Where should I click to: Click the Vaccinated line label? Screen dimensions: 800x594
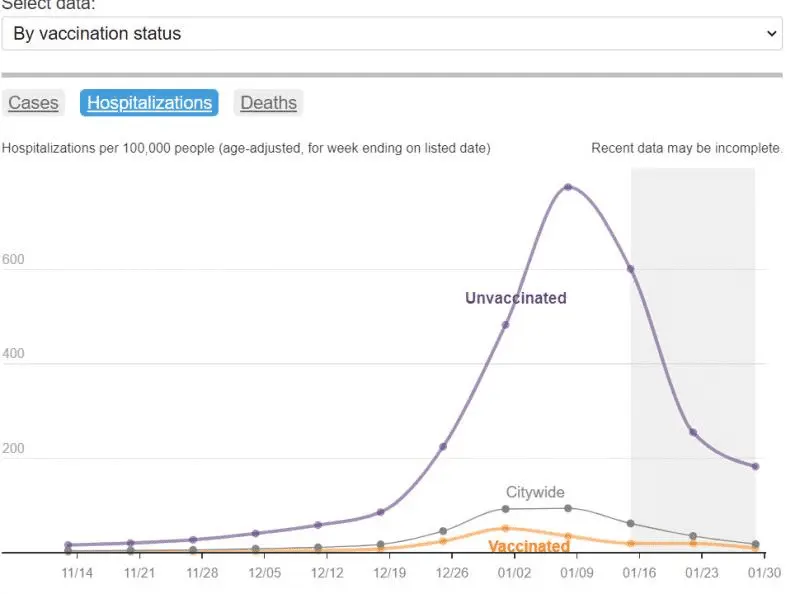(x=528, y=547)
